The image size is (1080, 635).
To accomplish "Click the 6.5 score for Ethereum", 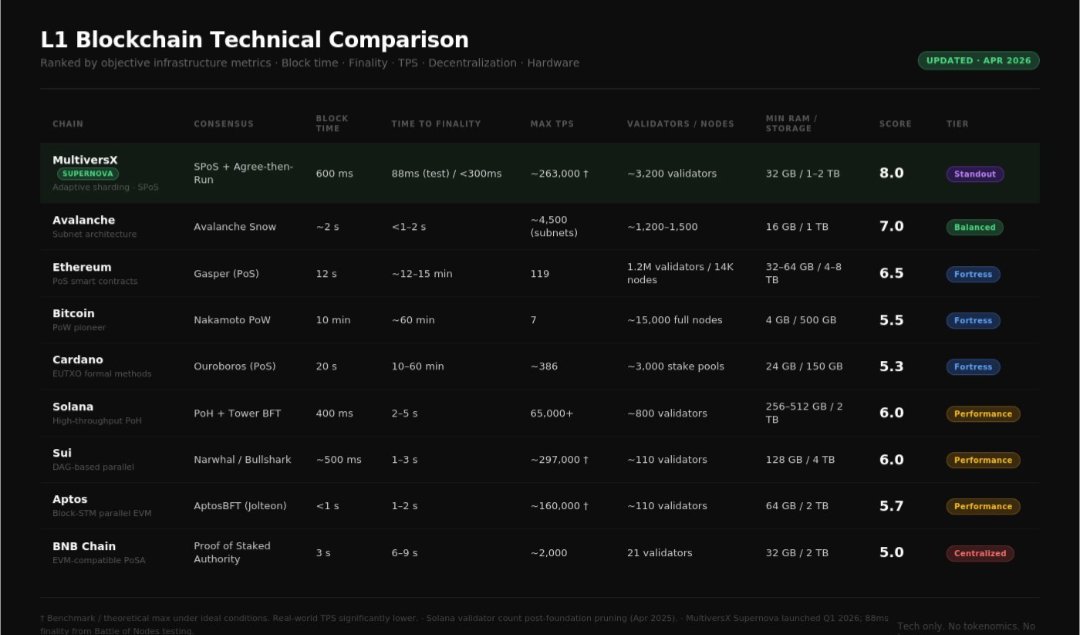I will [891, 273].
